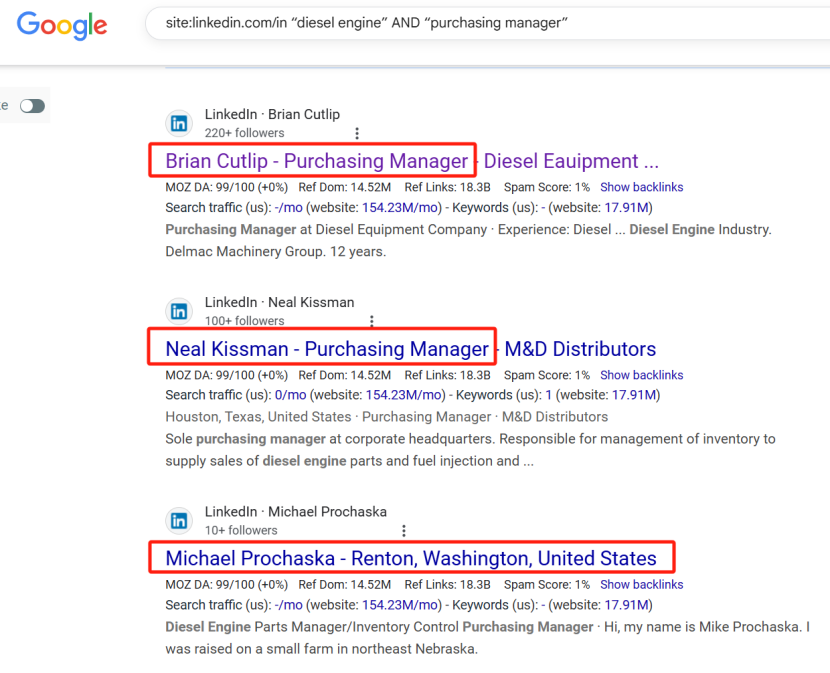The height and width of the screenshot is (673, 830).
Task: Open three-dot menu for Michael Prochaska result
Action: point(404,531)
